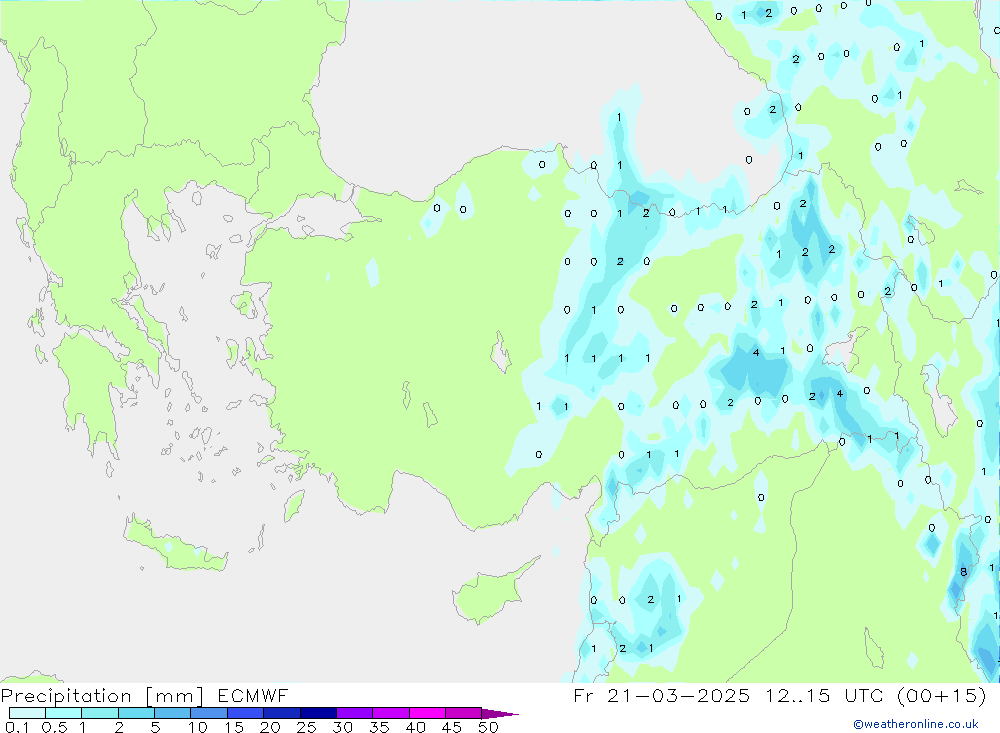Screen dimensions: 1000x733
Task: Pick the 10–15 mm blue legend swatch
Action: tap(209, 713)
